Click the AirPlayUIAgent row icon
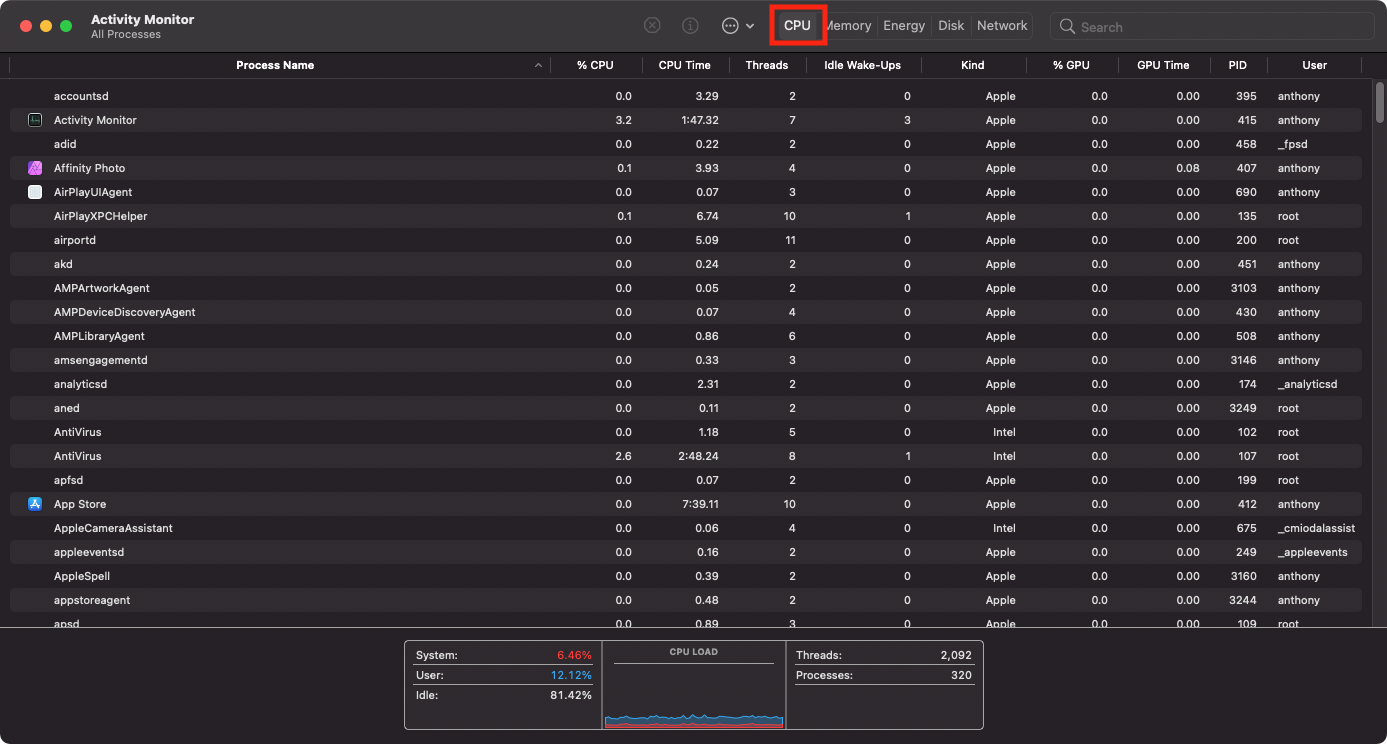 pos(35,192)
